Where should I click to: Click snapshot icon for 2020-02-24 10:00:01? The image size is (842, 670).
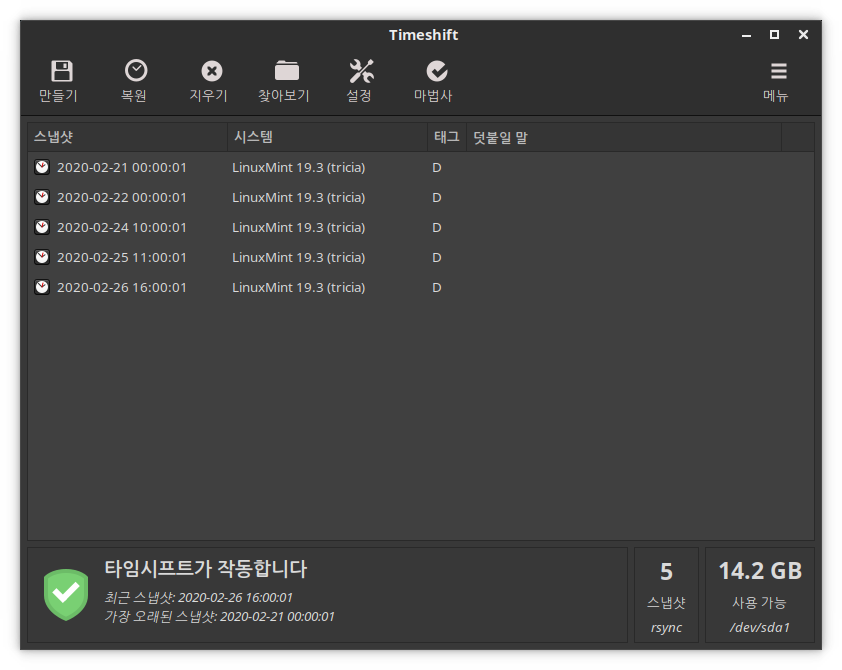(x=42, y=227)
